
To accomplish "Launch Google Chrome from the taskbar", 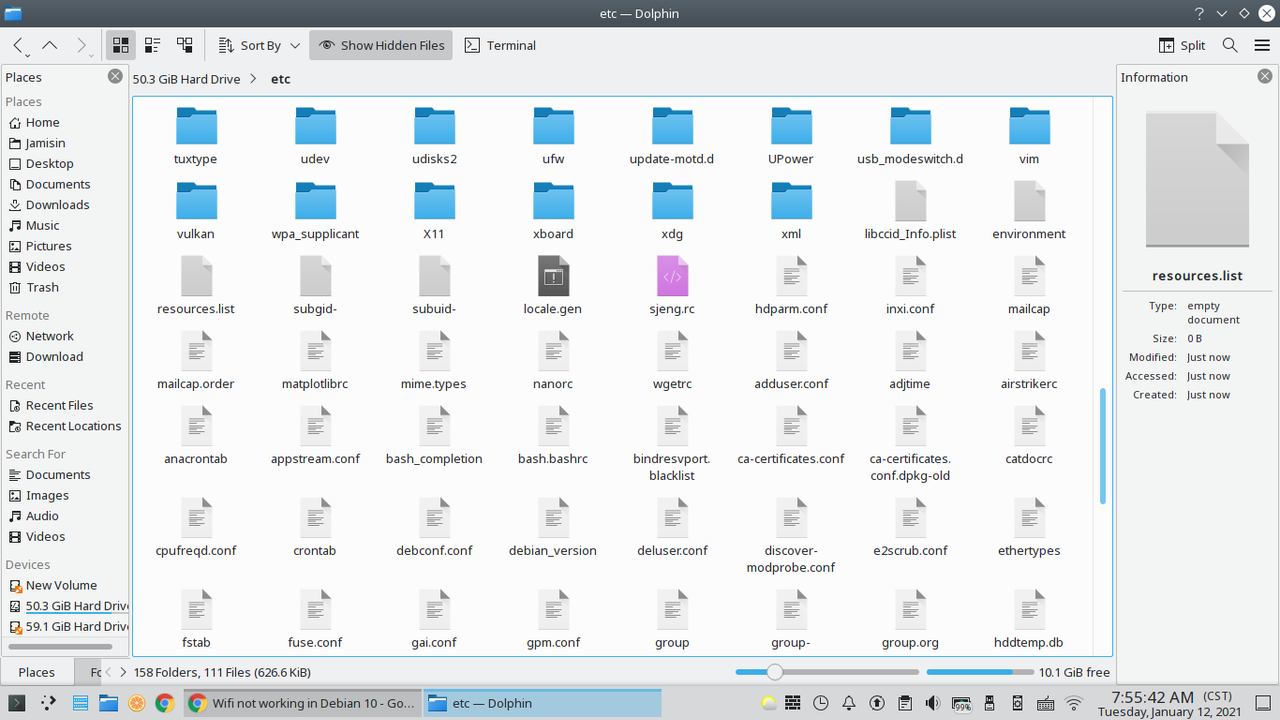I will [164, 703].
